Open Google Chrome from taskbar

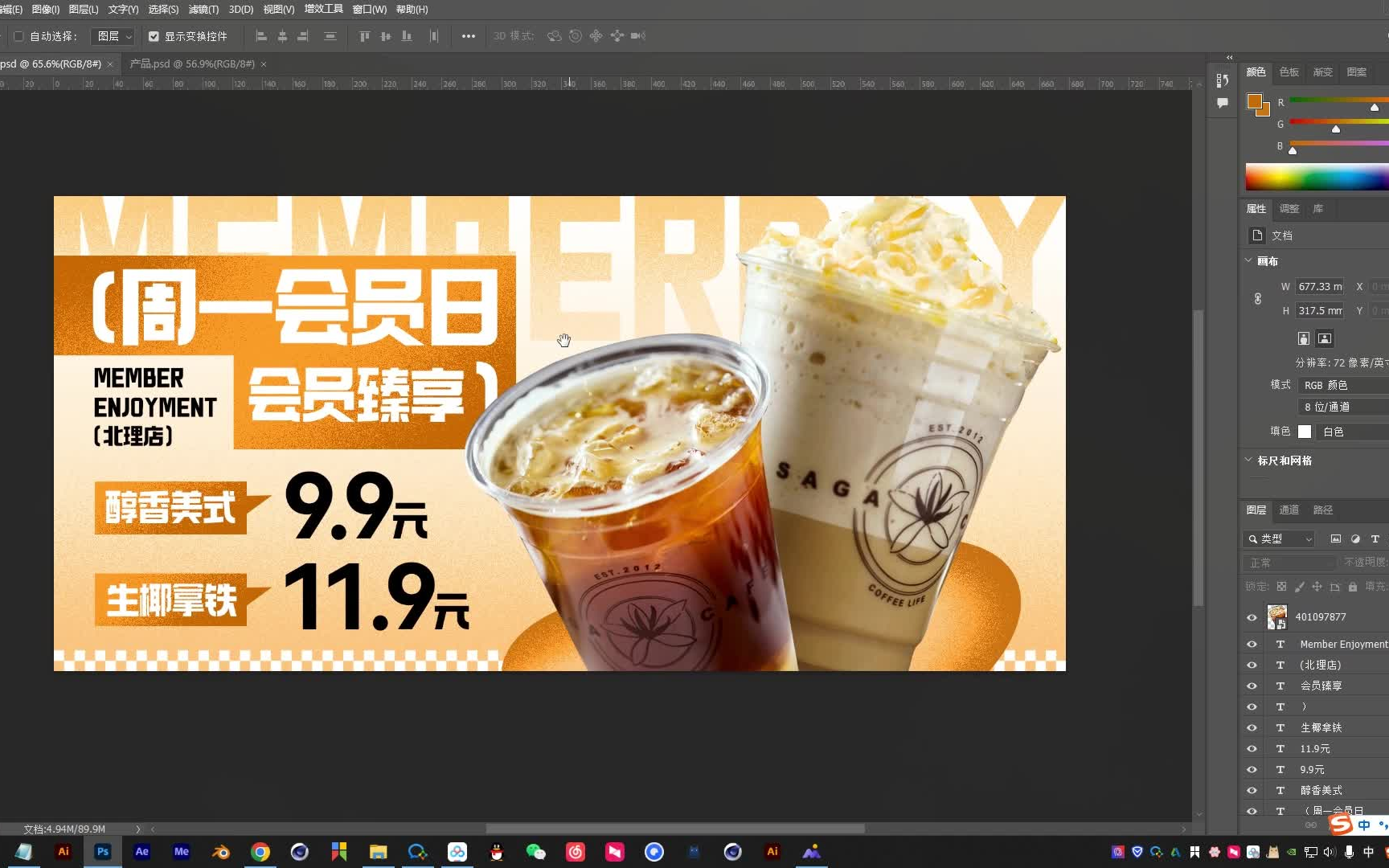260,852
